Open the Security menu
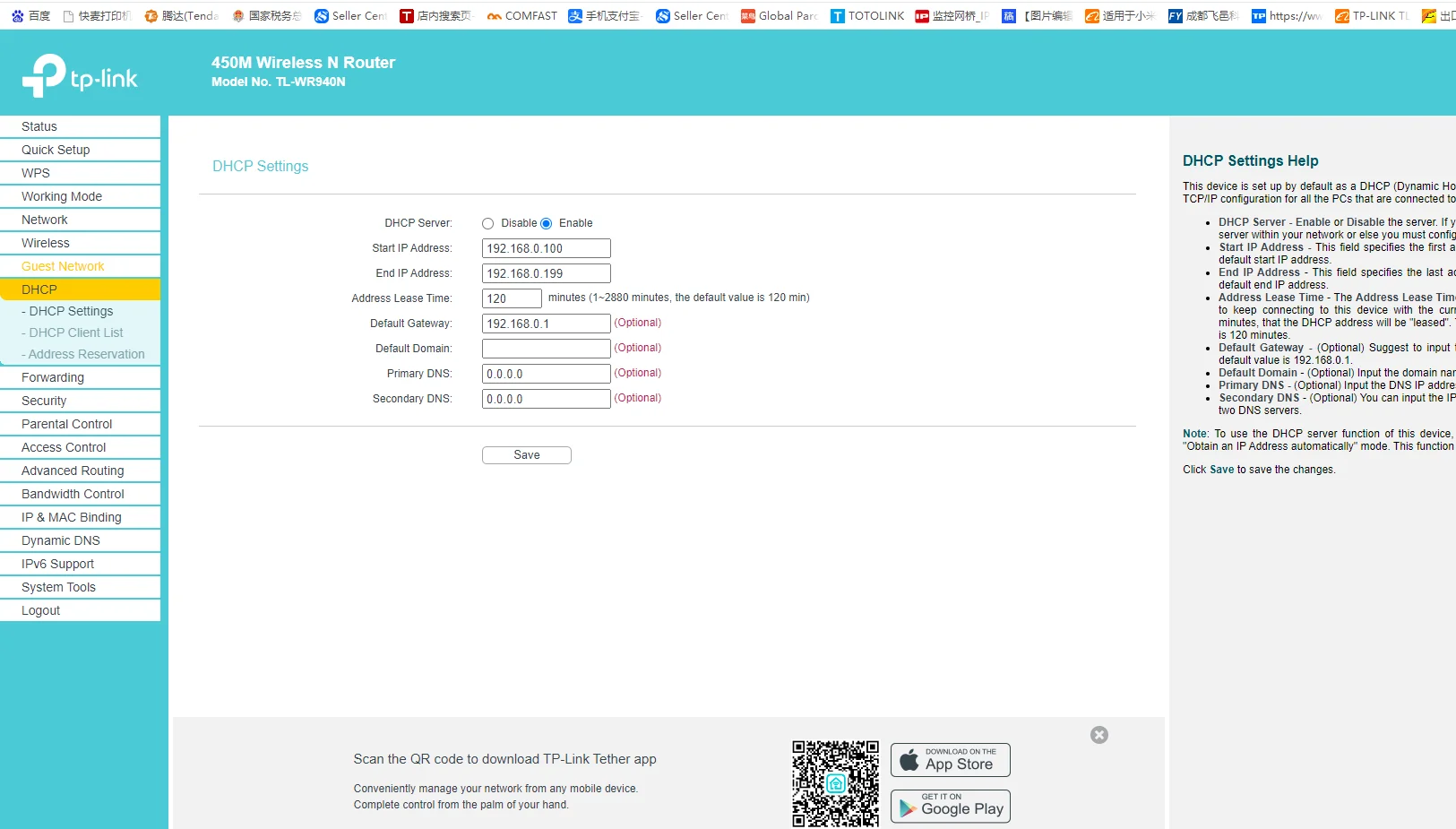 click(80, 401)
